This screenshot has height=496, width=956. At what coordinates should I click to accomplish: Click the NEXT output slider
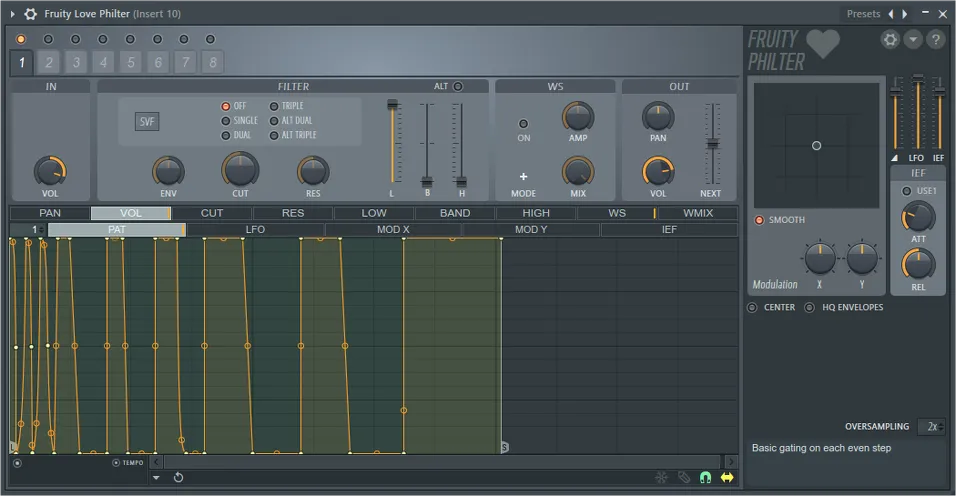tap(712, 144)
